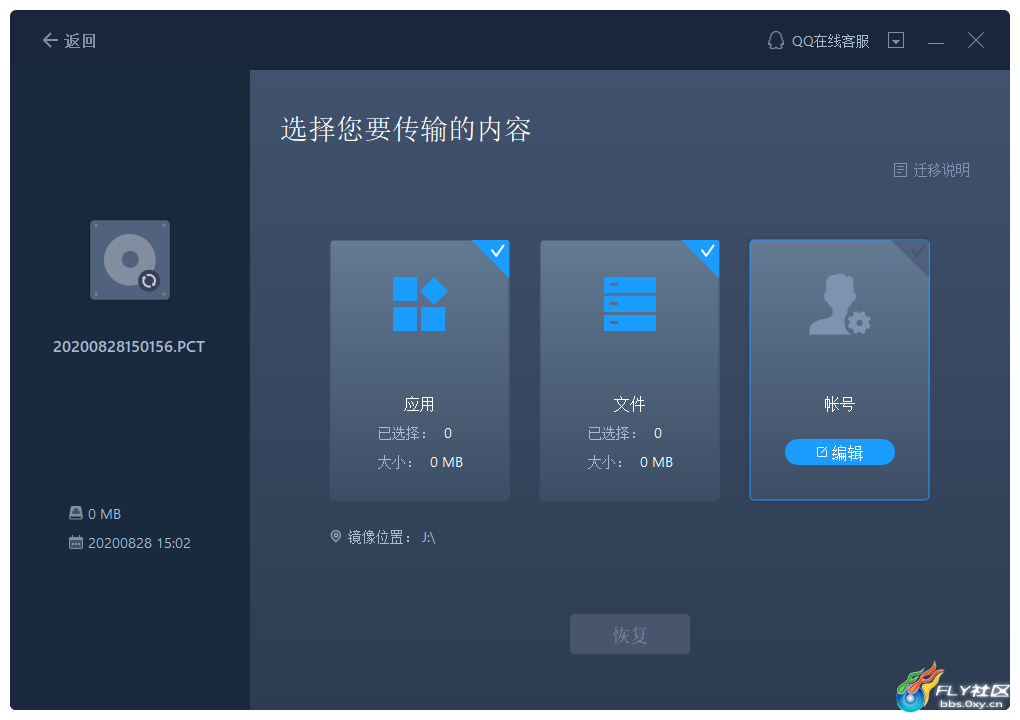This screenshot has width=1020, height=720.
Task: Select file name 20200828150156.PCT
Action: pos(129,347)
